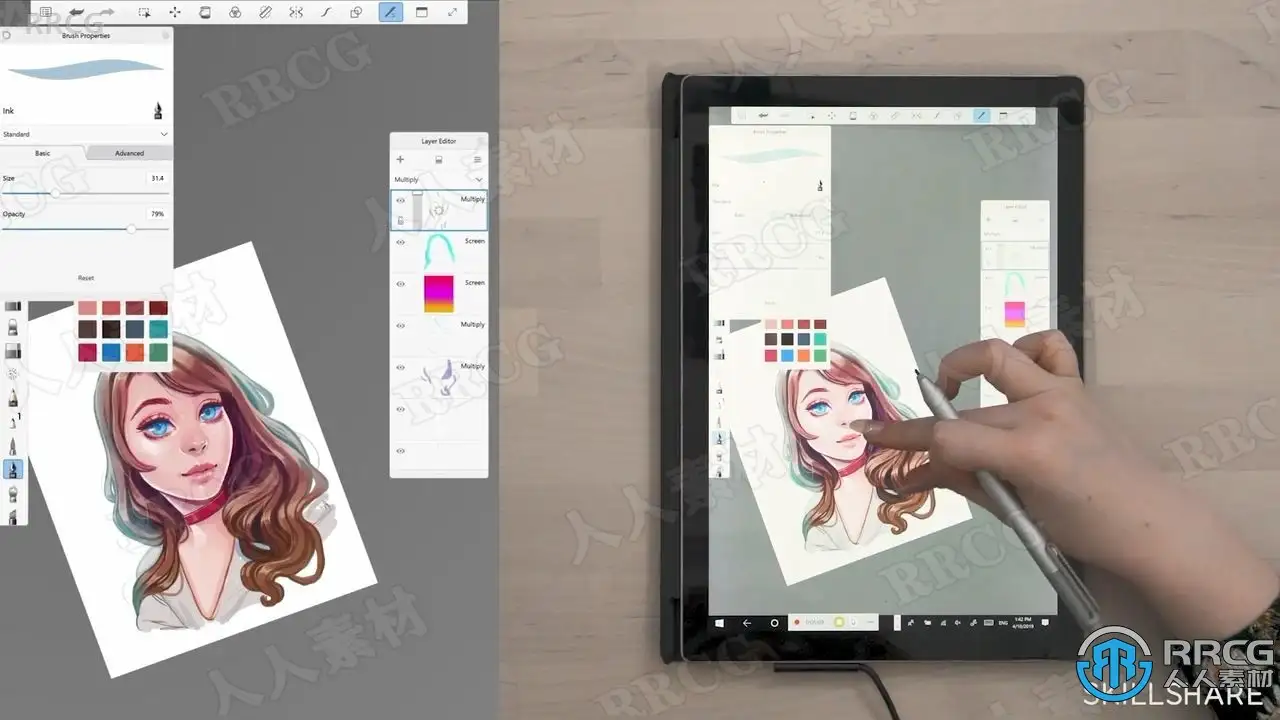
Task: Click the Undo arrow in the toolbar
Action: point(76,12)
